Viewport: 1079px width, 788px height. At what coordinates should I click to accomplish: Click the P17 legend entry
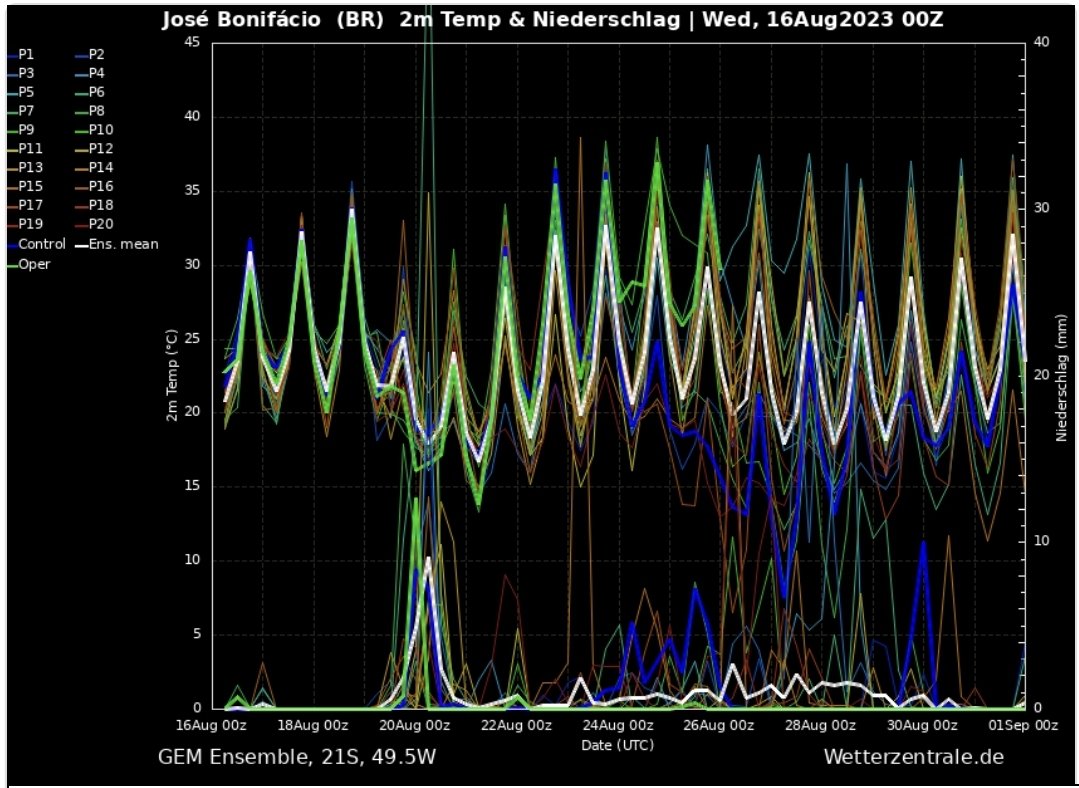coord(25,205)
